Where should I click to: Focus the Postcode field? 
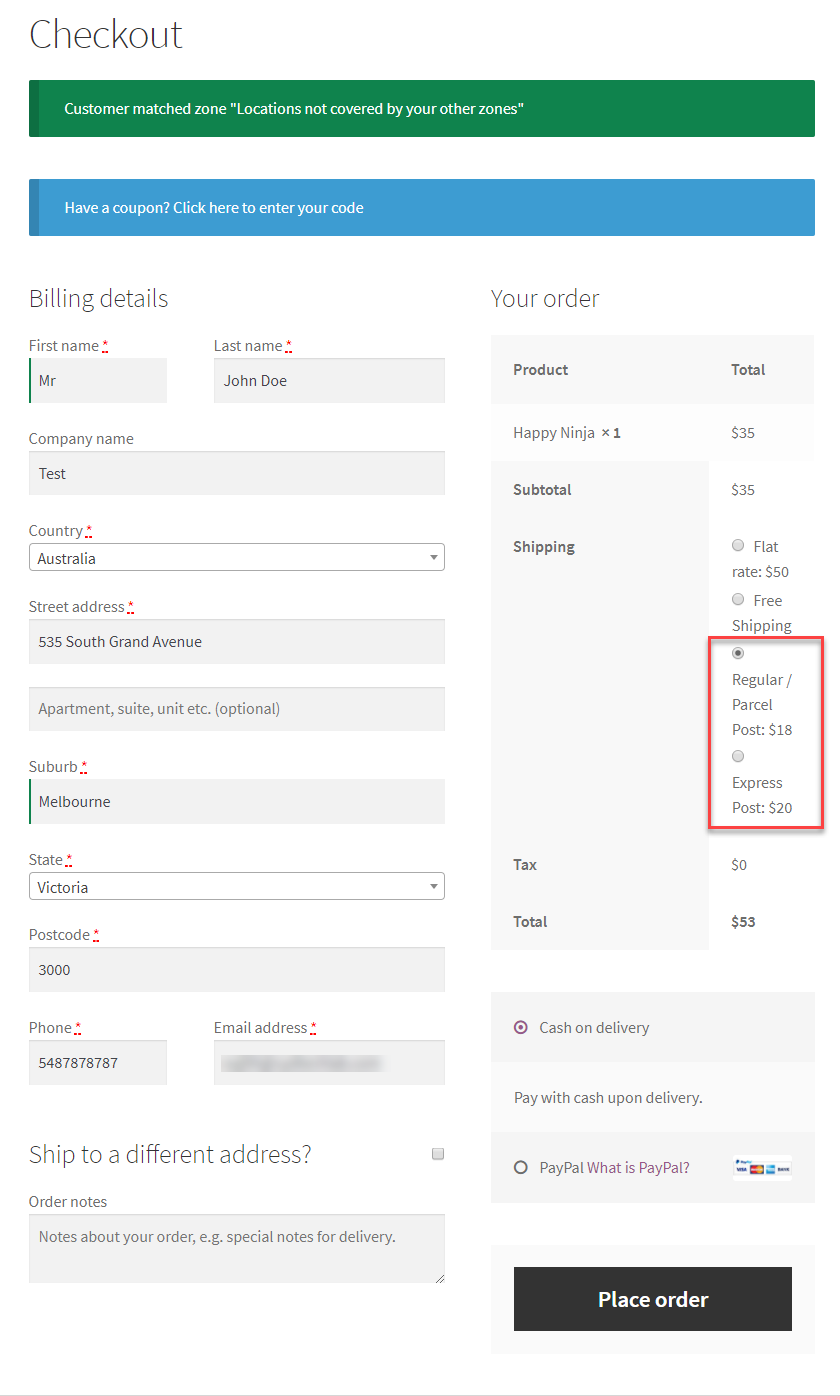pos(236,970)
